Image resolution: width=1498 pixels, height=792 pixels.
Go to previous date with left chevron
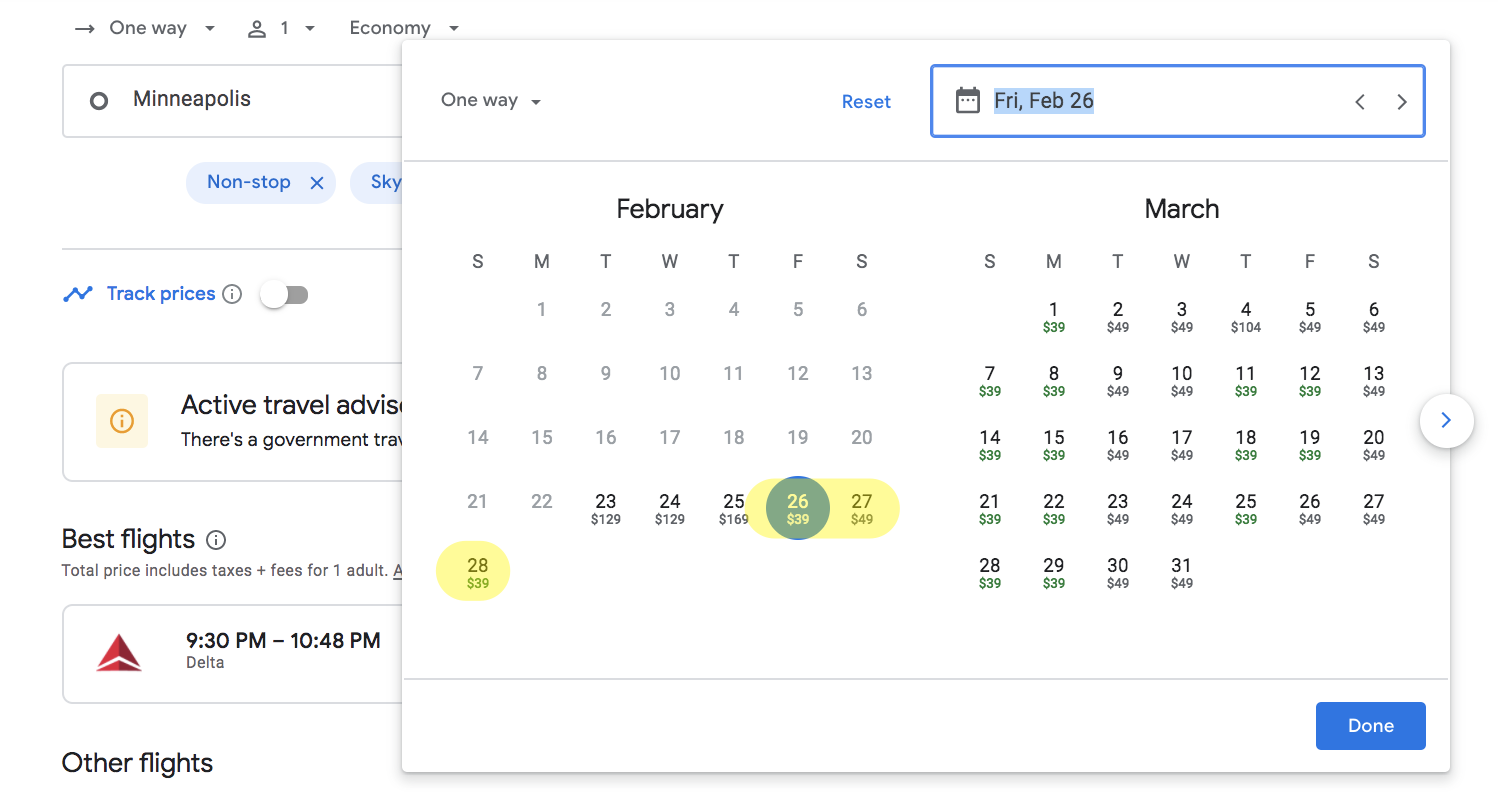(x=1360, y=101)
